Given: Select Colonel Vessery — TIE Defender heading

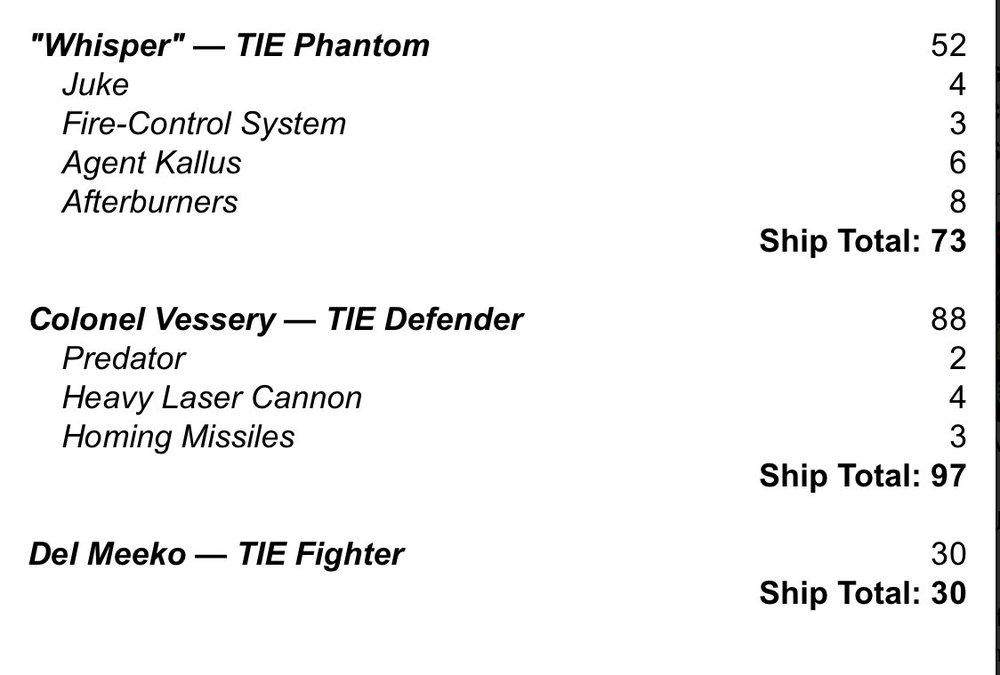Looking at the screenshot, I should (277, 320).
